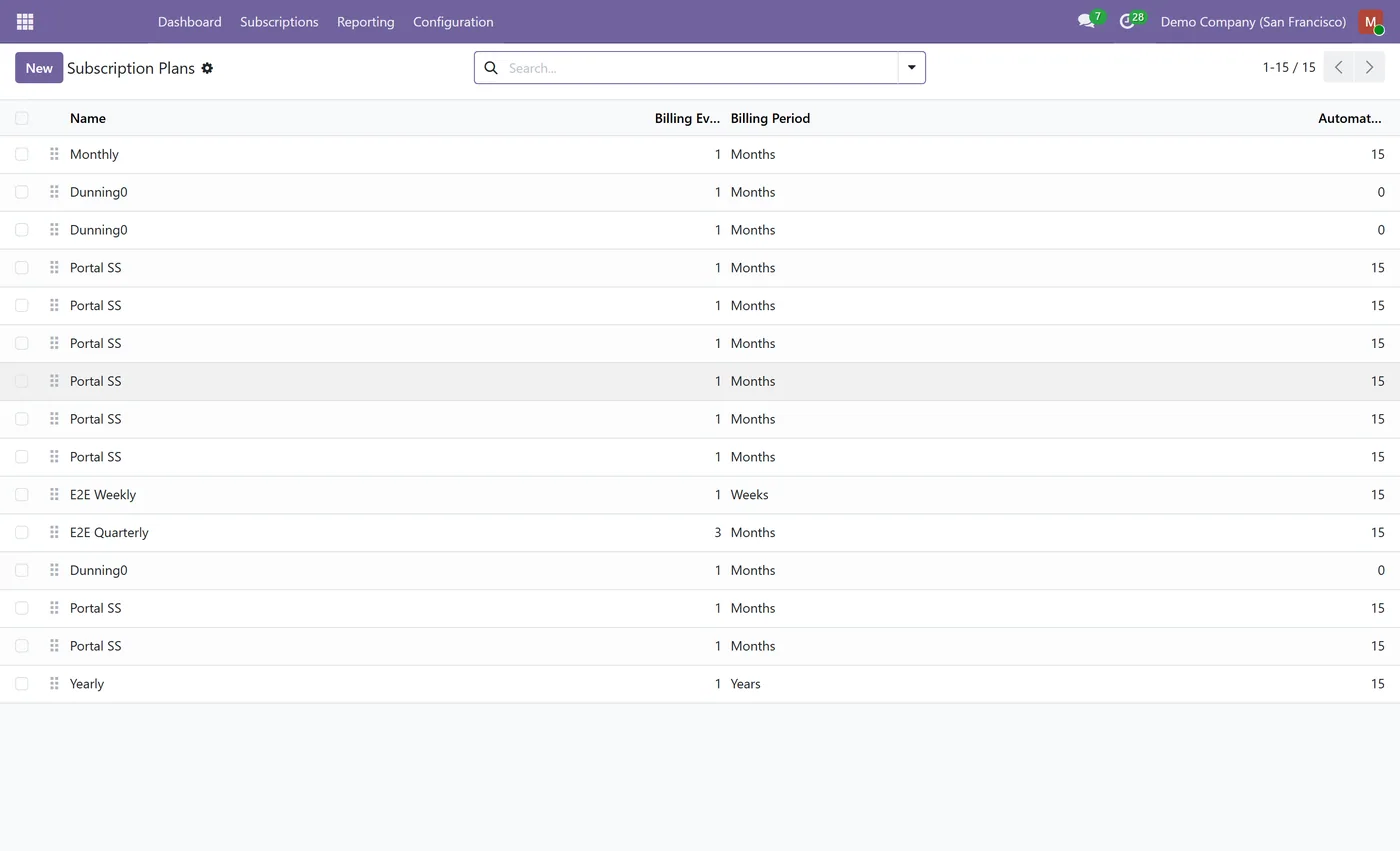
Task: Tick the select-all checkbox in table header
Action: 22,118
